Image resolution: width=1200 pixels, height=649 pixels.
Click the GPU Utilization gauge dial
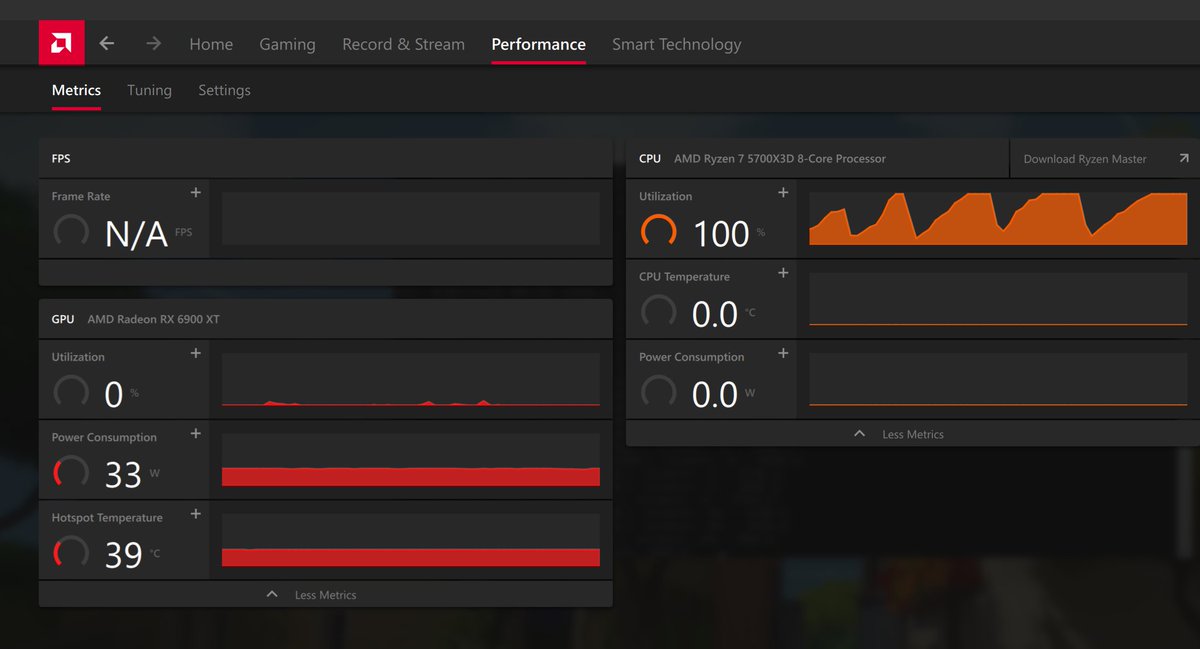(x=71, y=393)
